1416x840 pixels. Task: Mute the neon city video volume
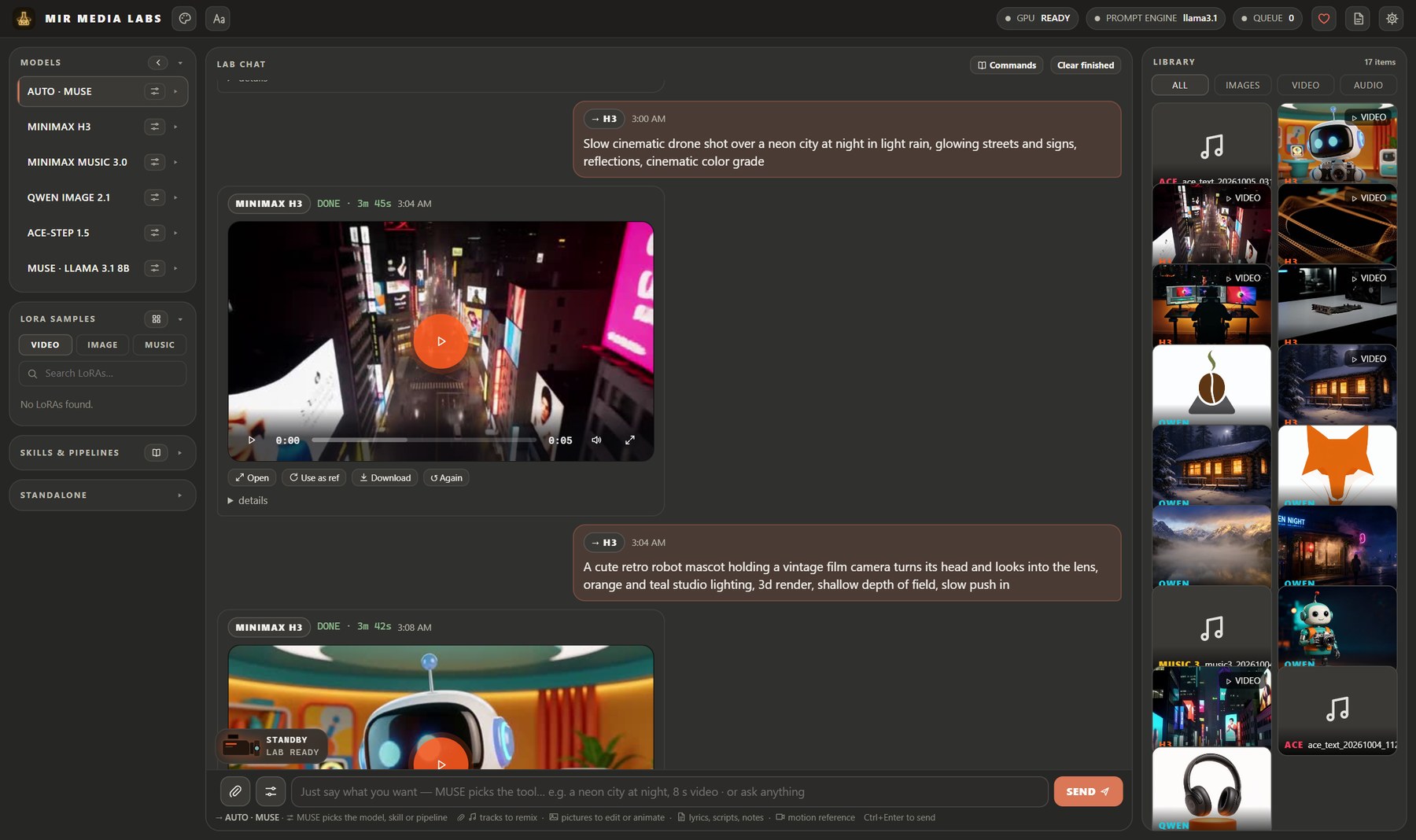596,440
